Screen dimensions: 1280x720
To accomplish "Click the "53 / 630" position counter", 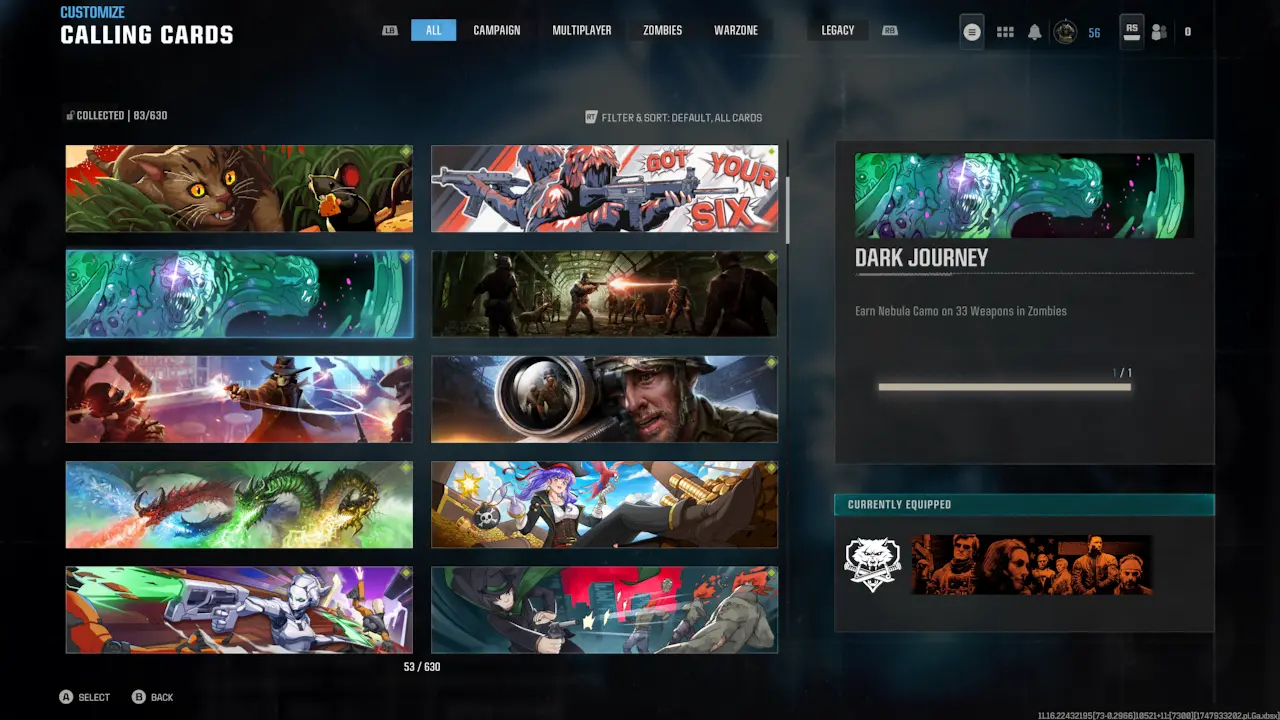I will (422, 667).
